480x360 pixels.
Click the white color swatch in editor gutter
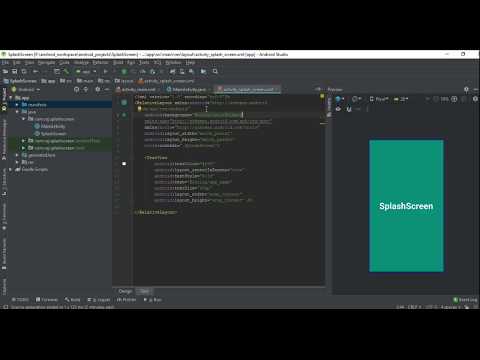[x=124, y=164]
